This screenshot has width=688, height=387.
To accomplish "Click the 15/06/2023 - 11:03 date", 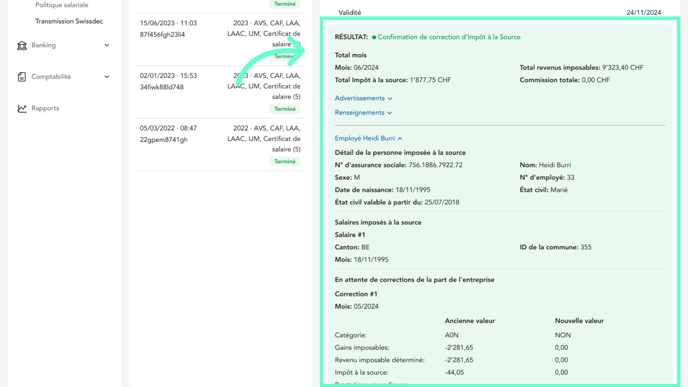I will [168, 23].
